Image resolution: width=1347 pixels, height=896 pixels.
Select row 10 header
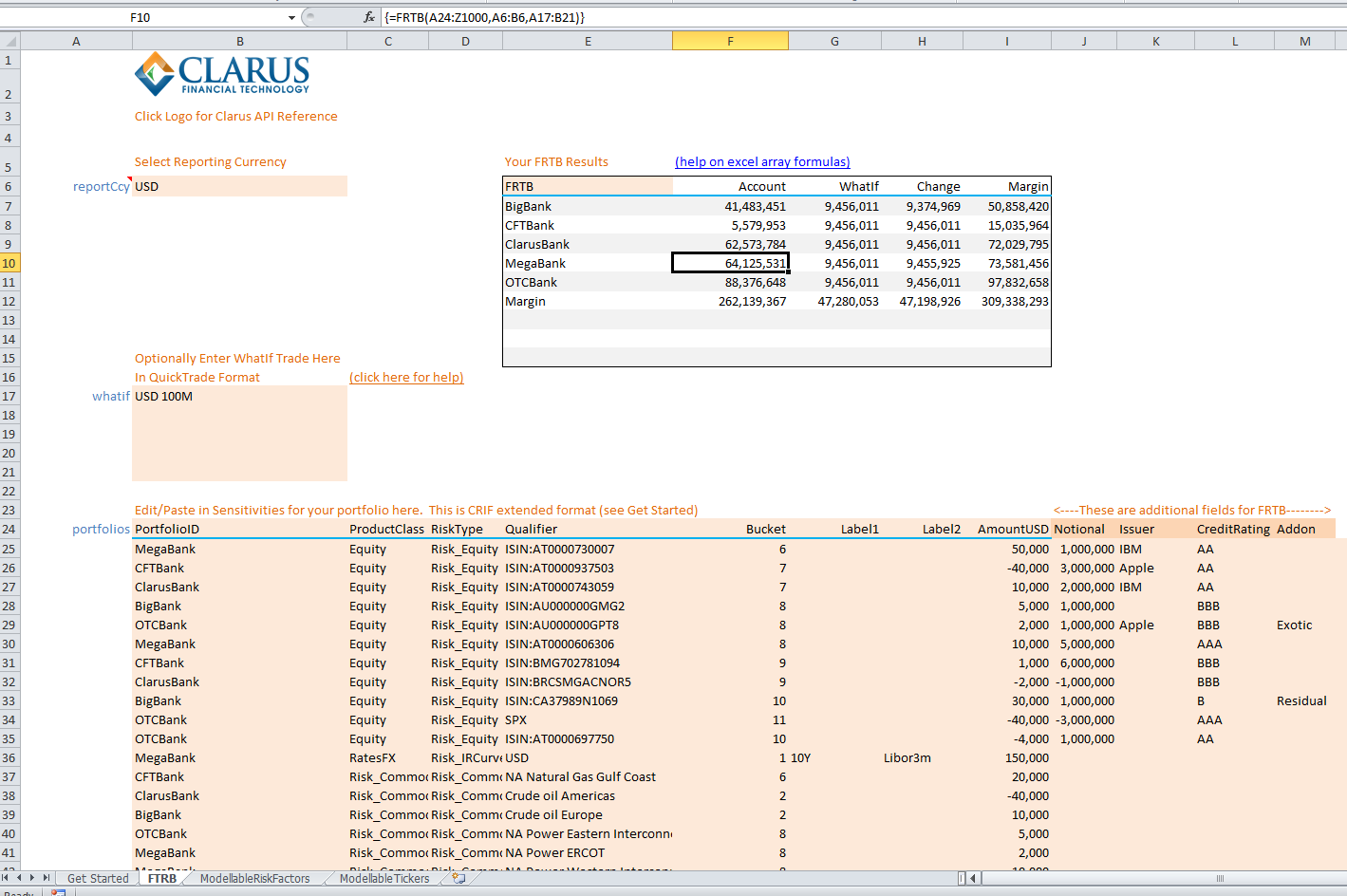9,263
